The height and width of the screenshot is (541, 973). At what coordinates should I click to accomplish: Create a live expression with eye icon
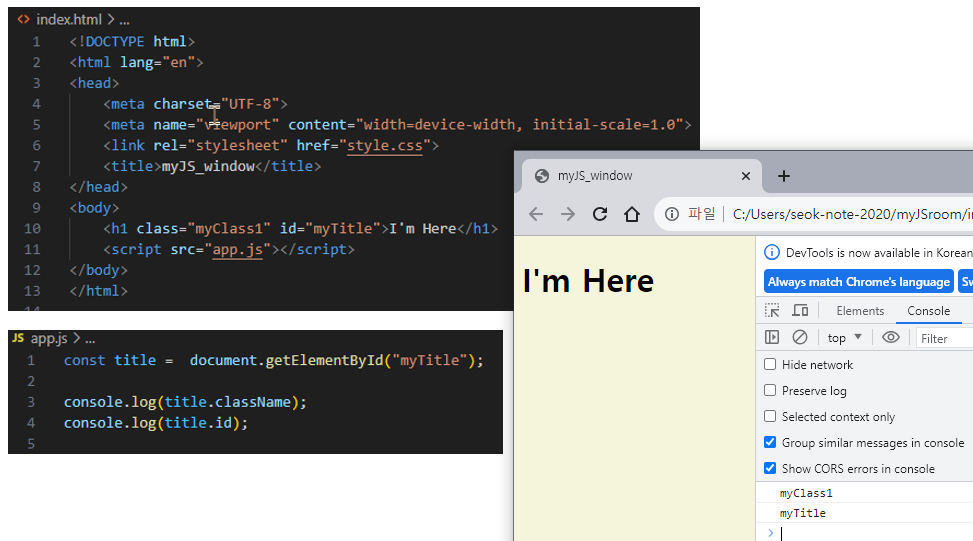[890, 337]
